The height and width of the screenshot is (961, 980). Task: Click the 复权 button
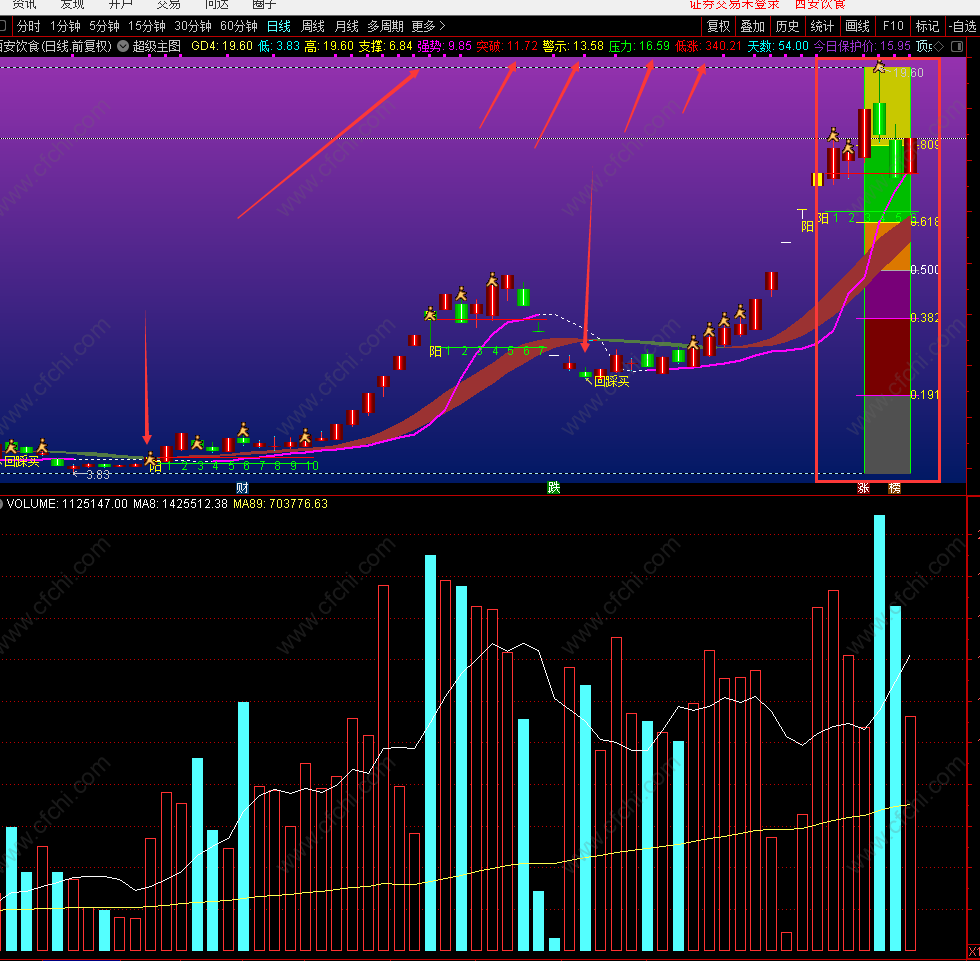[x=719, y=26]
